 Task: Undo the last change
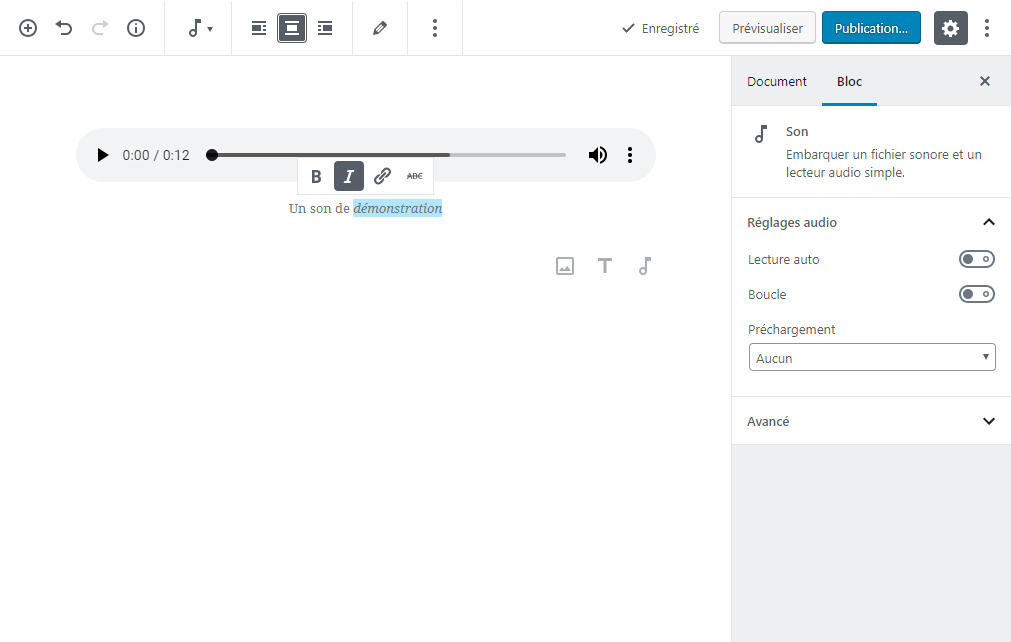click(64, 28)
